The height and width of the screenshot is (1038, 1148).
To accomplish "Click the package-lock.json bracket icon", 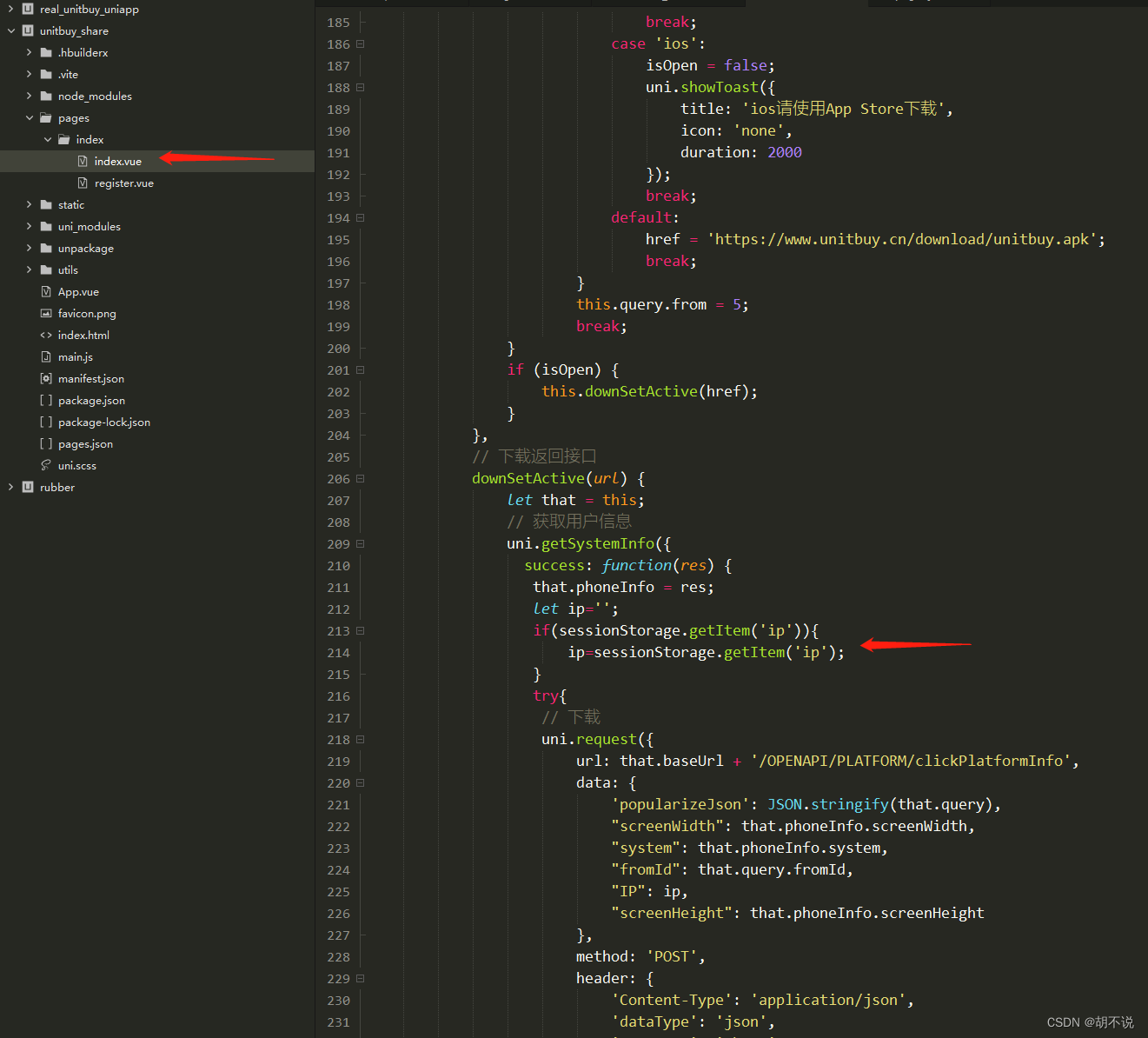I will [46, 422].
